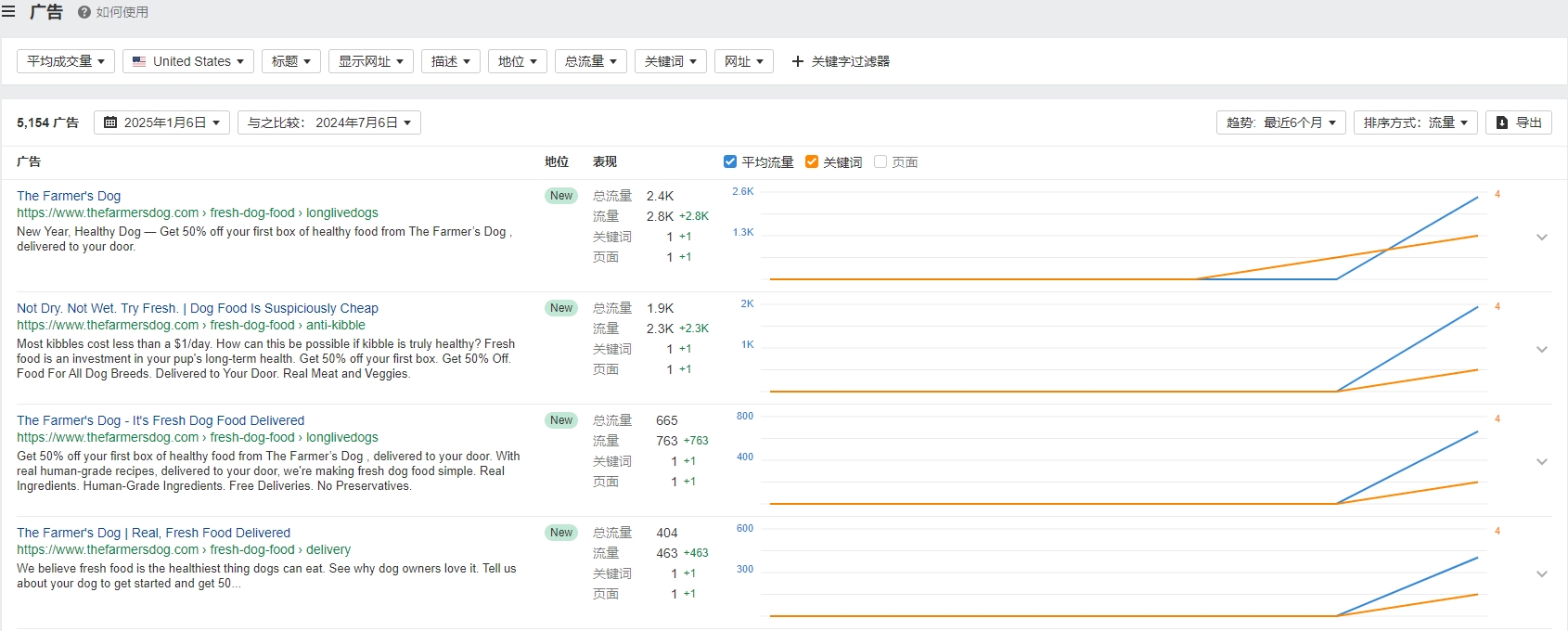This screenshot has width=1568, height=631.
Task: Click the 2.6K chart axis label
Action: tap(743, 191)
